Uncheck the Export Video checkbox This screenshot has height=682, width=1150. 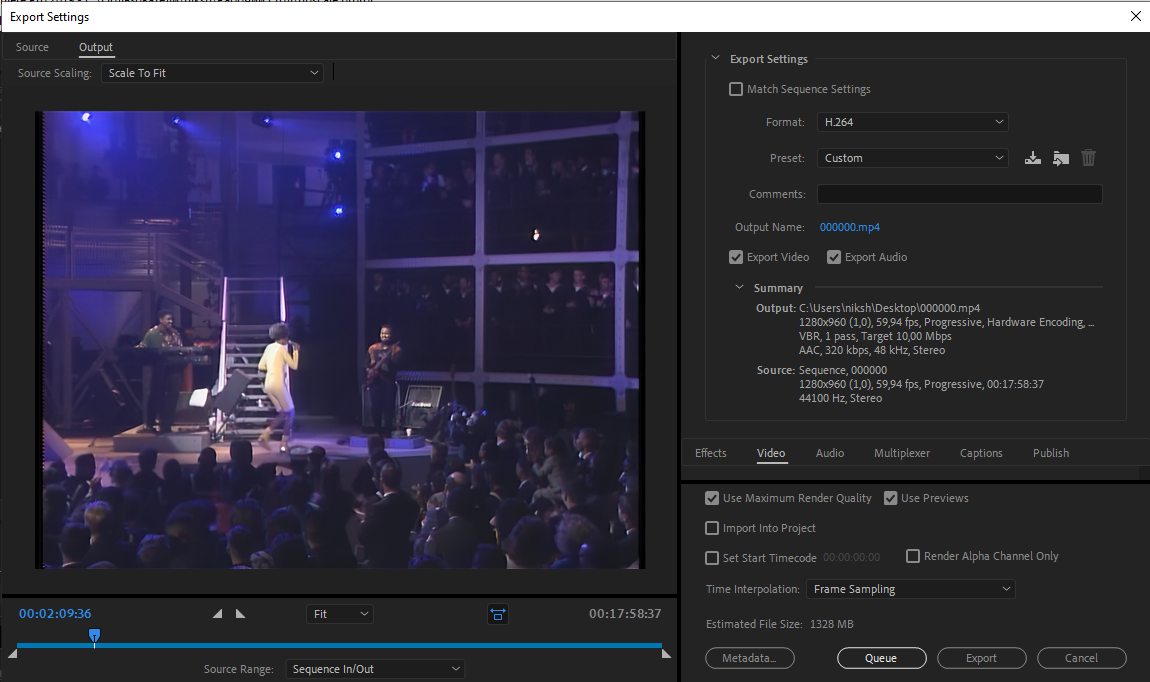[736, 257]
